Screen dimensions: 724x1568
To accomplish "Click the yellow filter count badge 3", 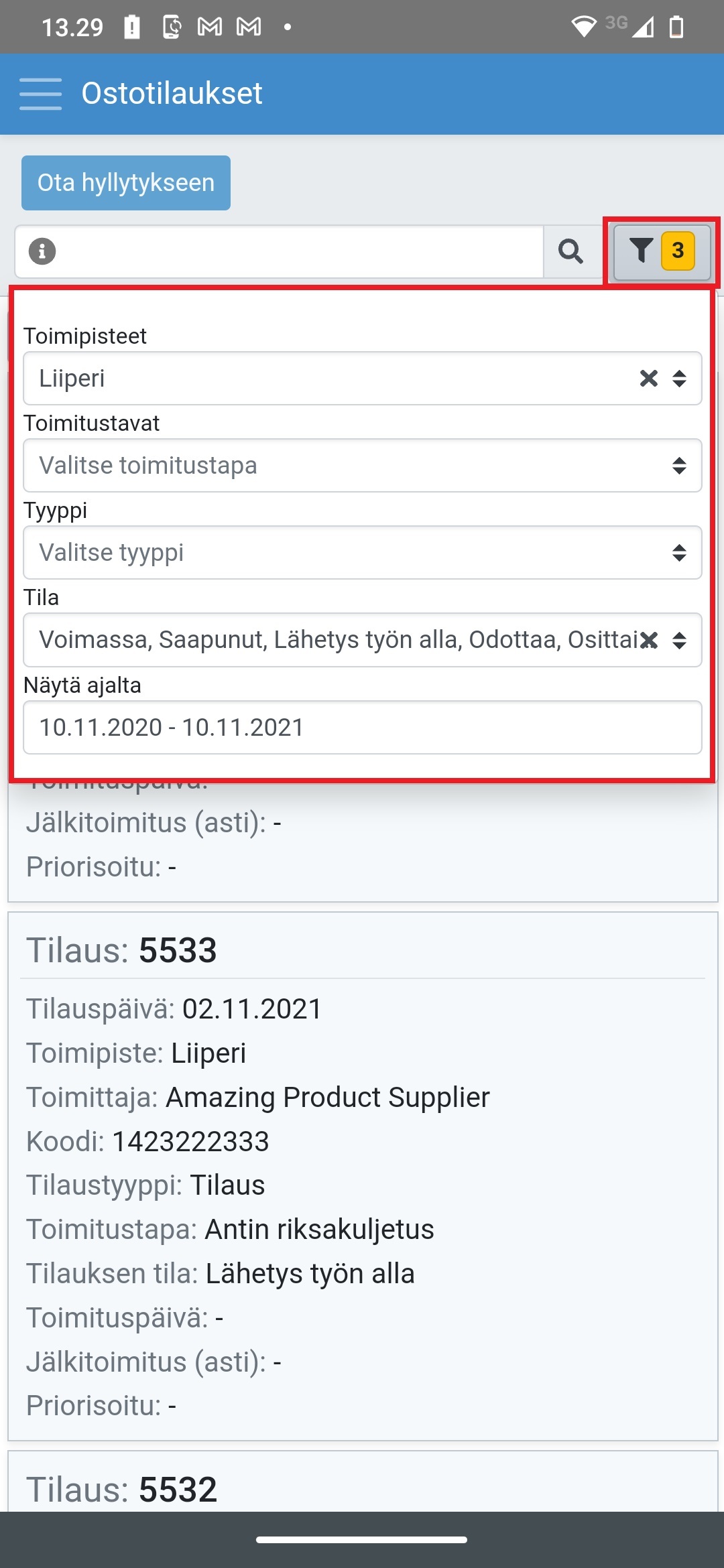I will pos(678,251).
